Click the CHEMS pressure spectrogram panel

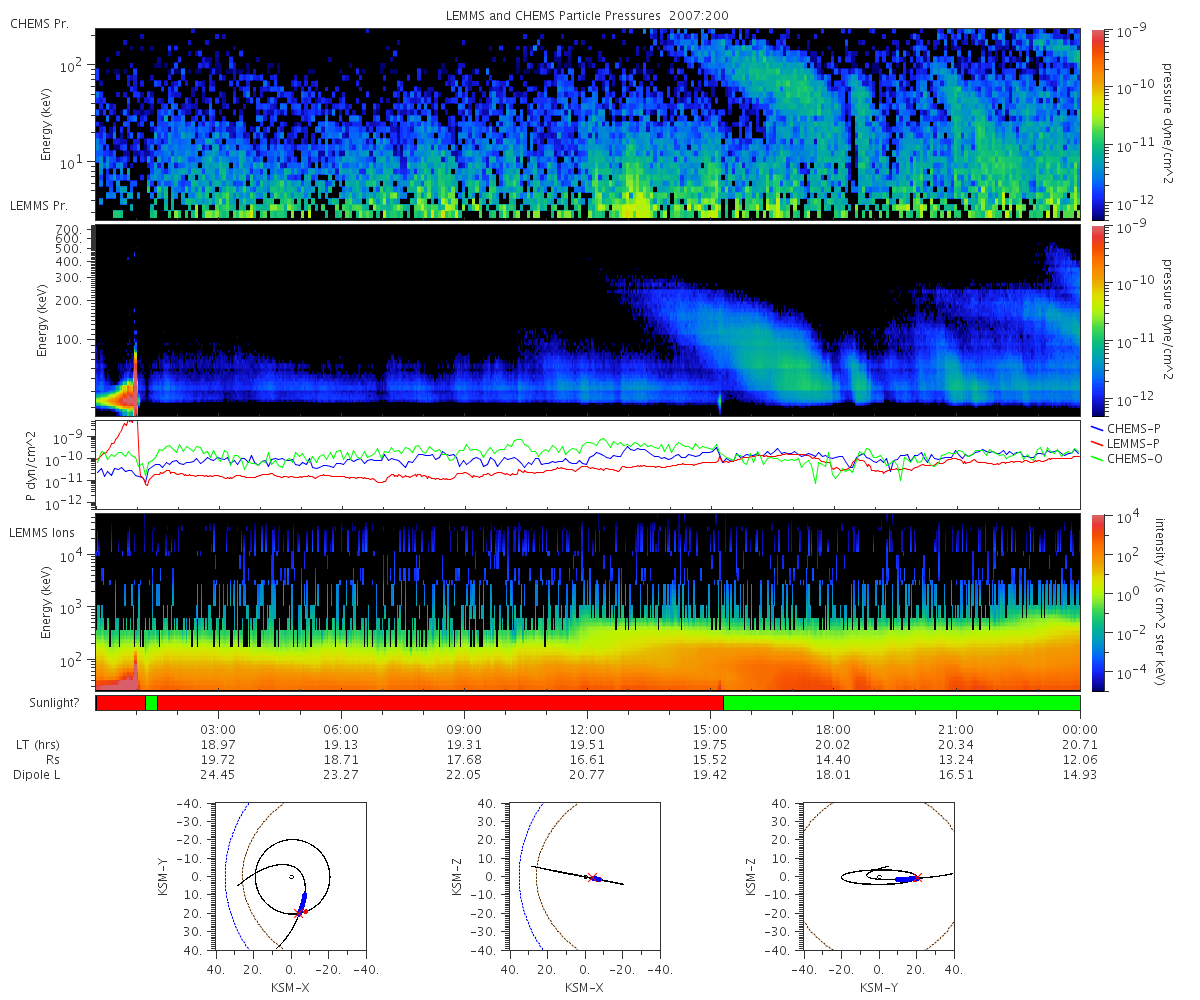588,123
